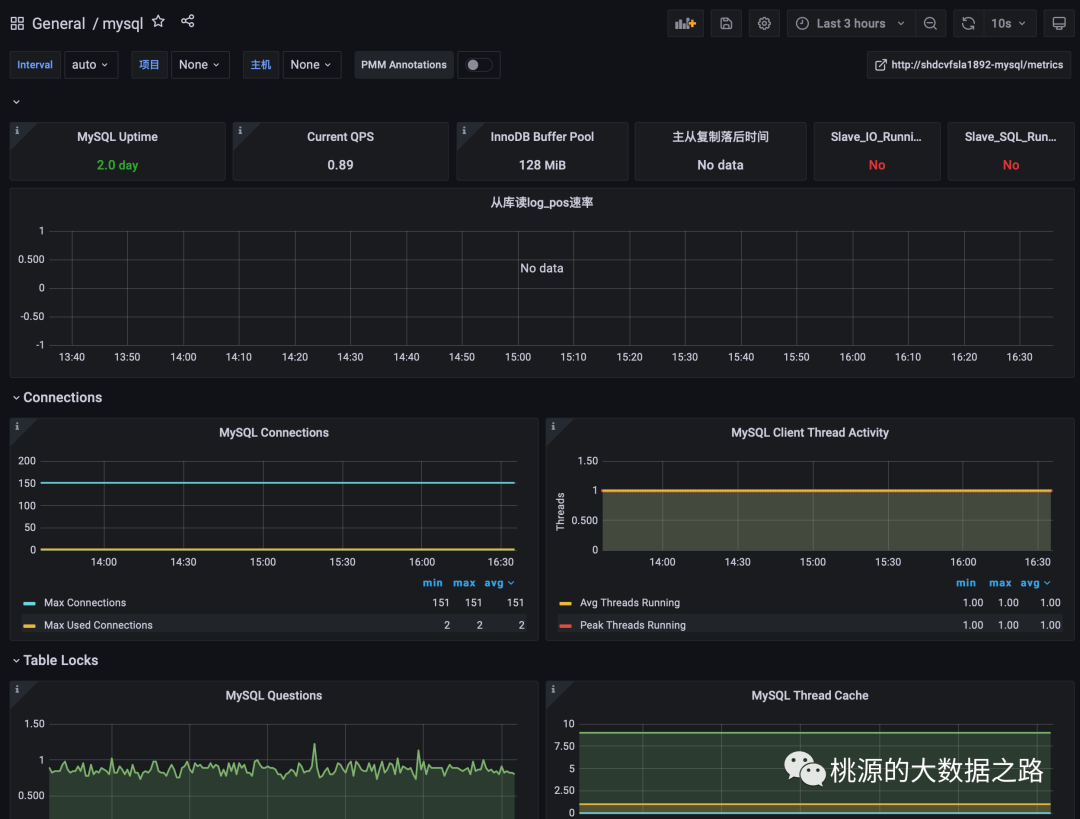The image size is (1080, 819).
Task: Open the shdcvfsla1892-mysql metrics link
Action: (969, 65)
